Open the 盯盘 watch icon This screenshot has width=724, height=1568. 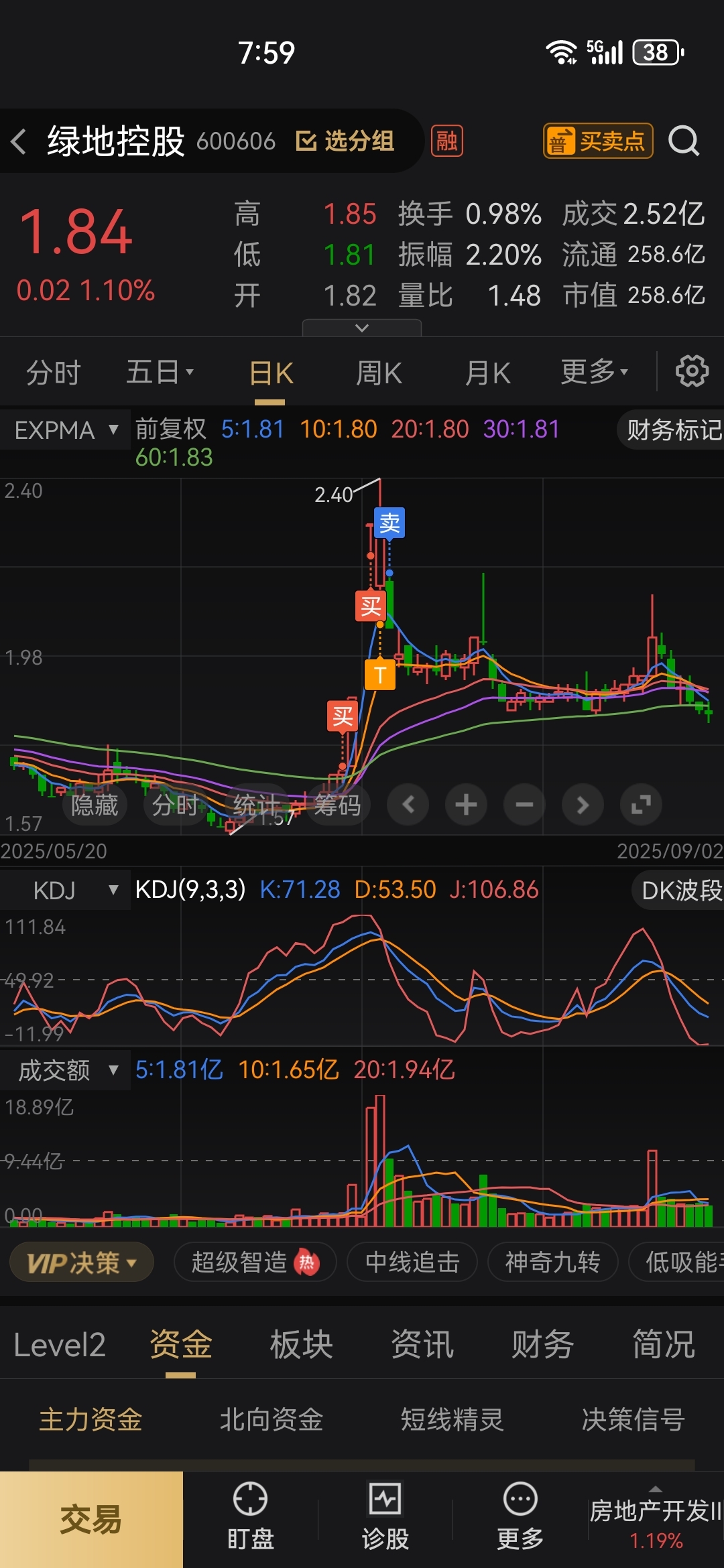[x=250, y=1516]
